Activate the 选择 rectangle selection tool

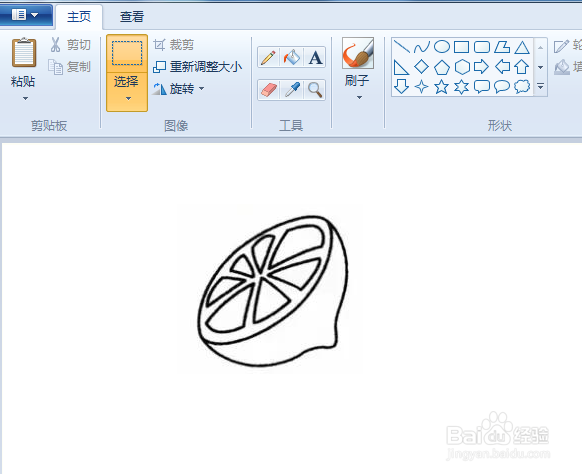pos(127,53)
